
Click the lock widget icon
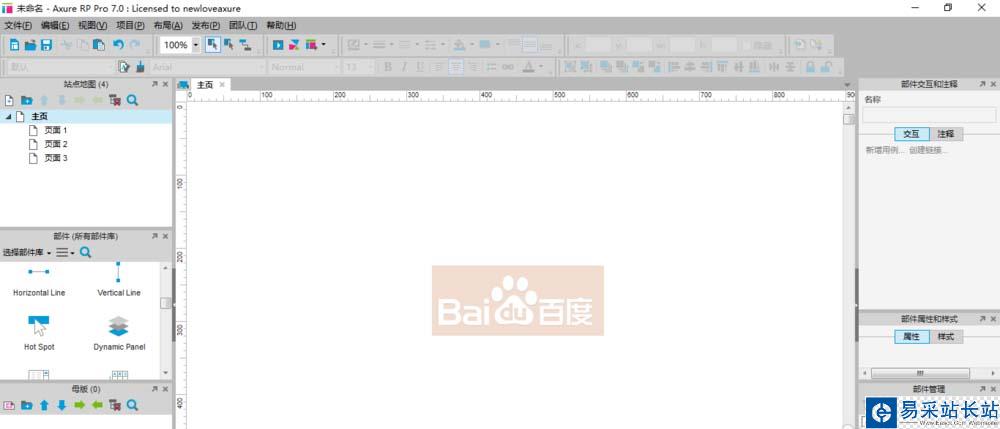[810, 67]
